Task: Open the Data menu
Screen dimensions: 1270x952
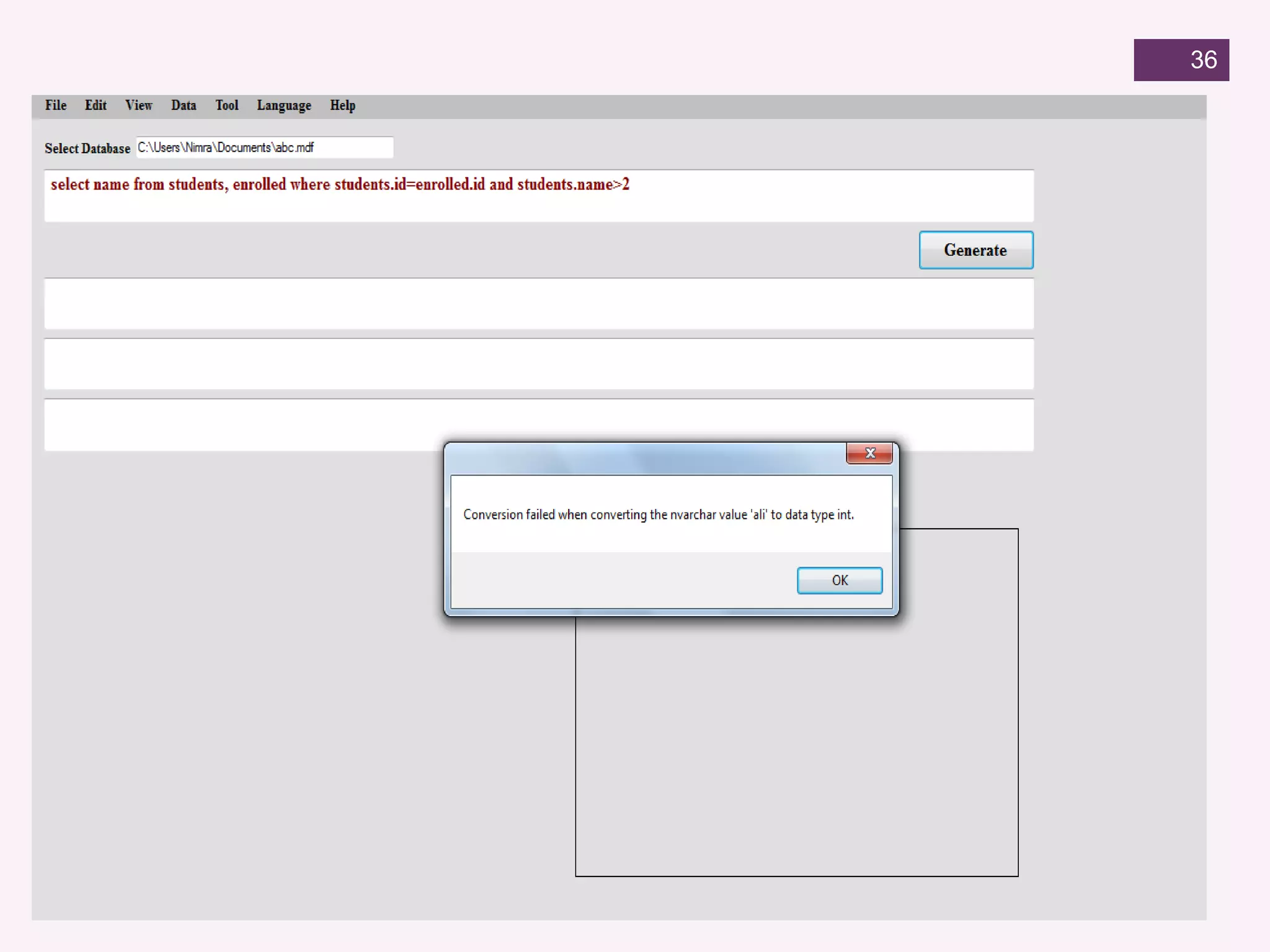Action: (x=184, y=105)
